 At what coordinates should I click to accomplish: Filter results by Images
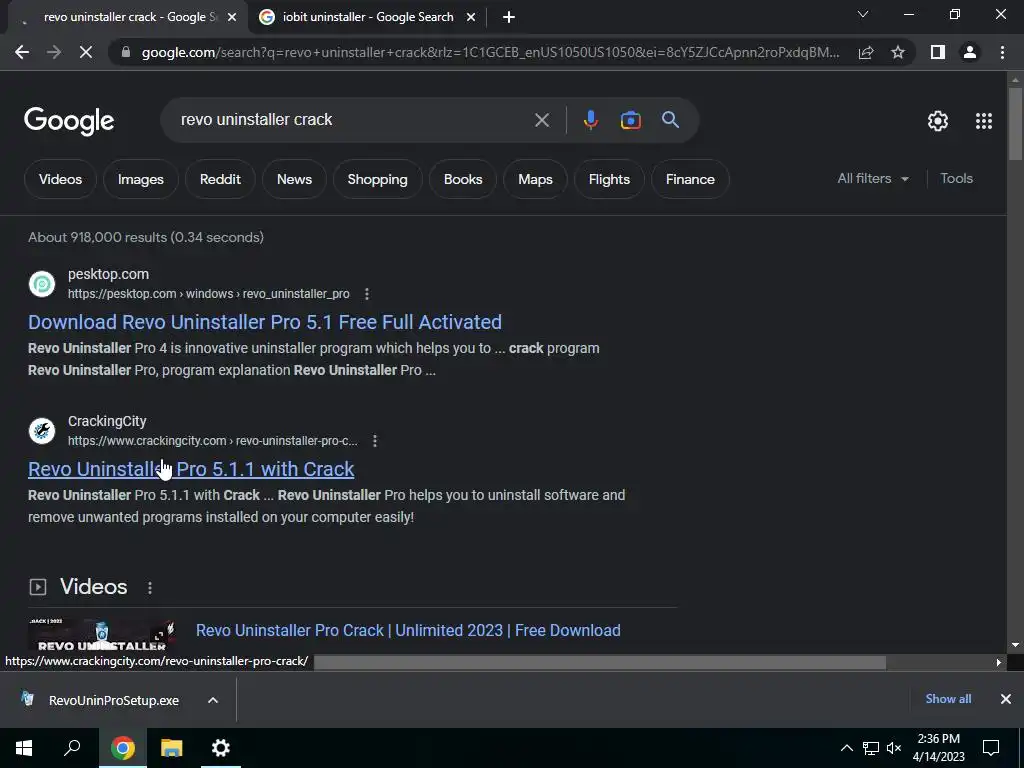140,179
